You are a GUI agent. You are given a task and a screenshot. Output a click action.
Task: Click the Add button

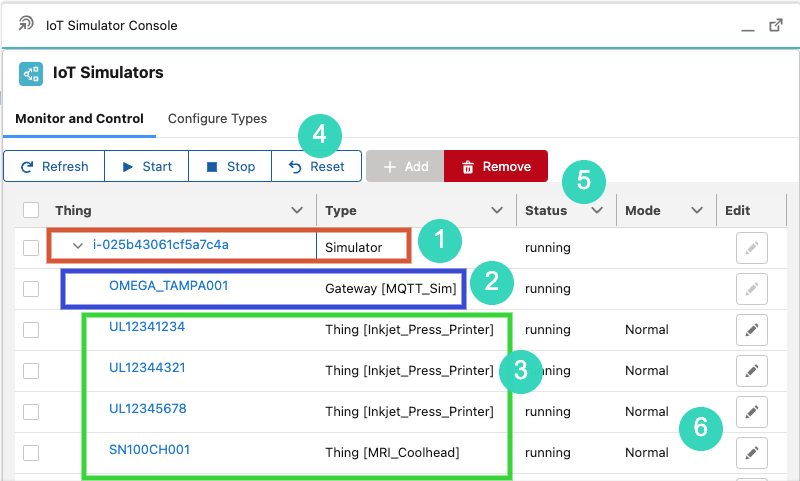coord(405,166)
